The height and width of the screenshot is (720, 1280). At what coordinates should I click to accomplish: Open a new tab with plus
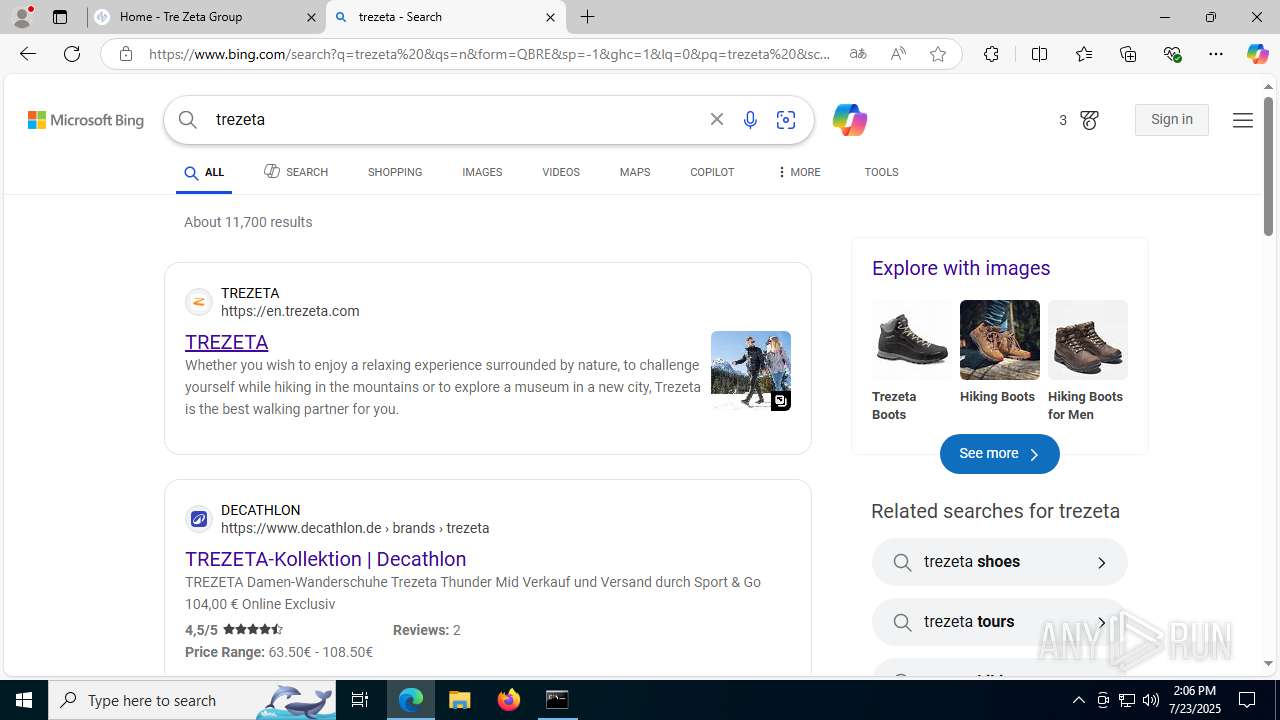point(588,17)
